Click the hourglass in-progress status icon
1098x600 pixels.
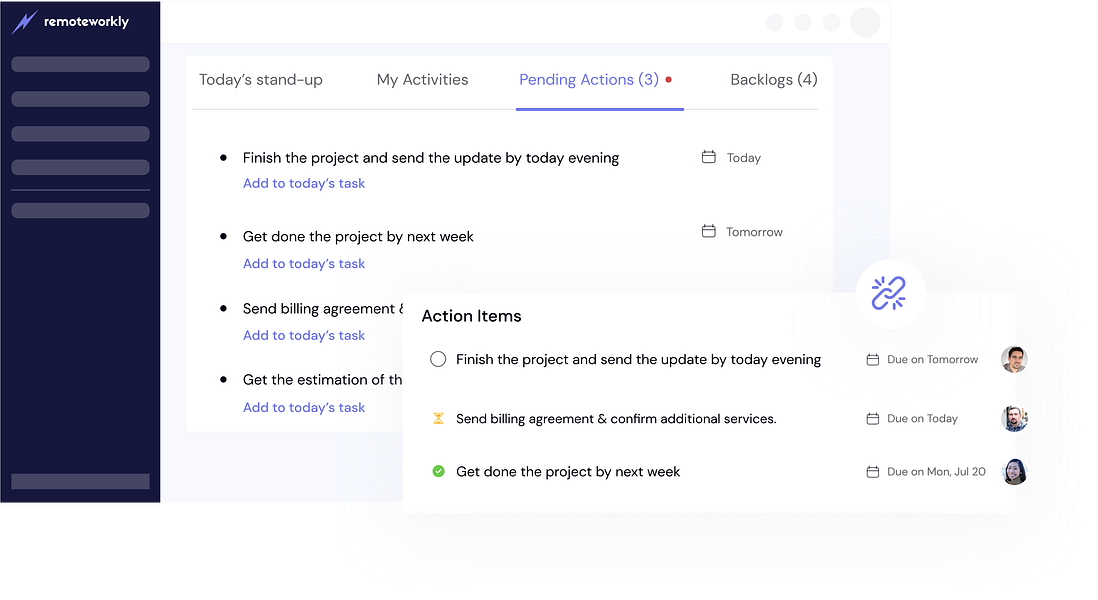coord(438,418)
